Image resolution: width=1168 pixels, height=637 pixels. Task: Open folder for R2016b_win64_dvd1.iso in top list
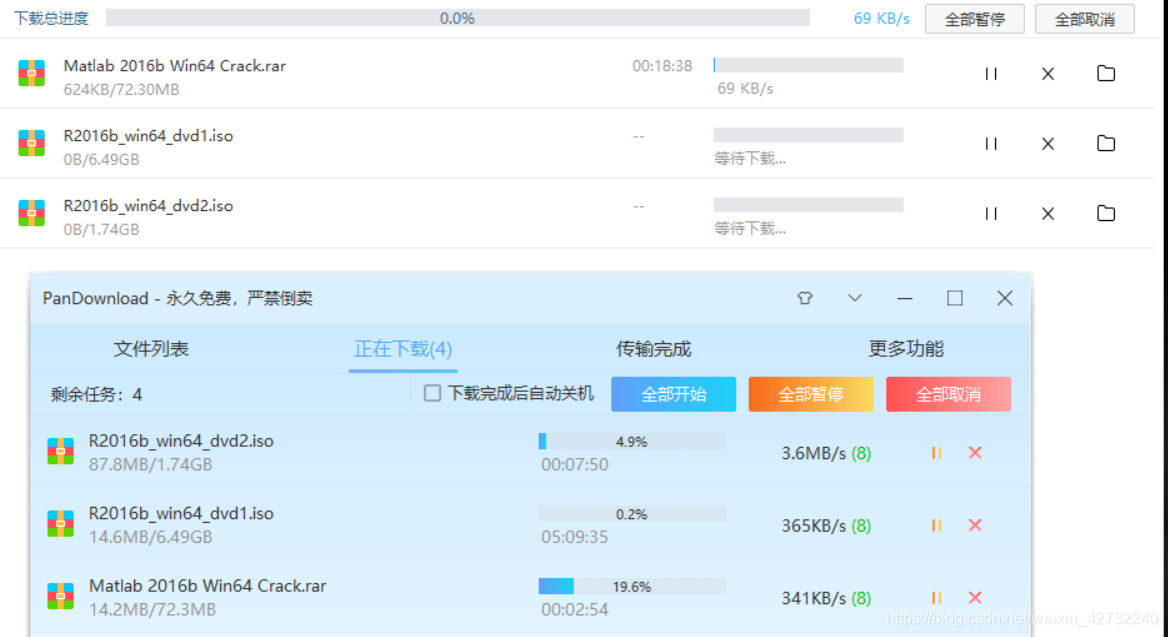(1106, 143)
